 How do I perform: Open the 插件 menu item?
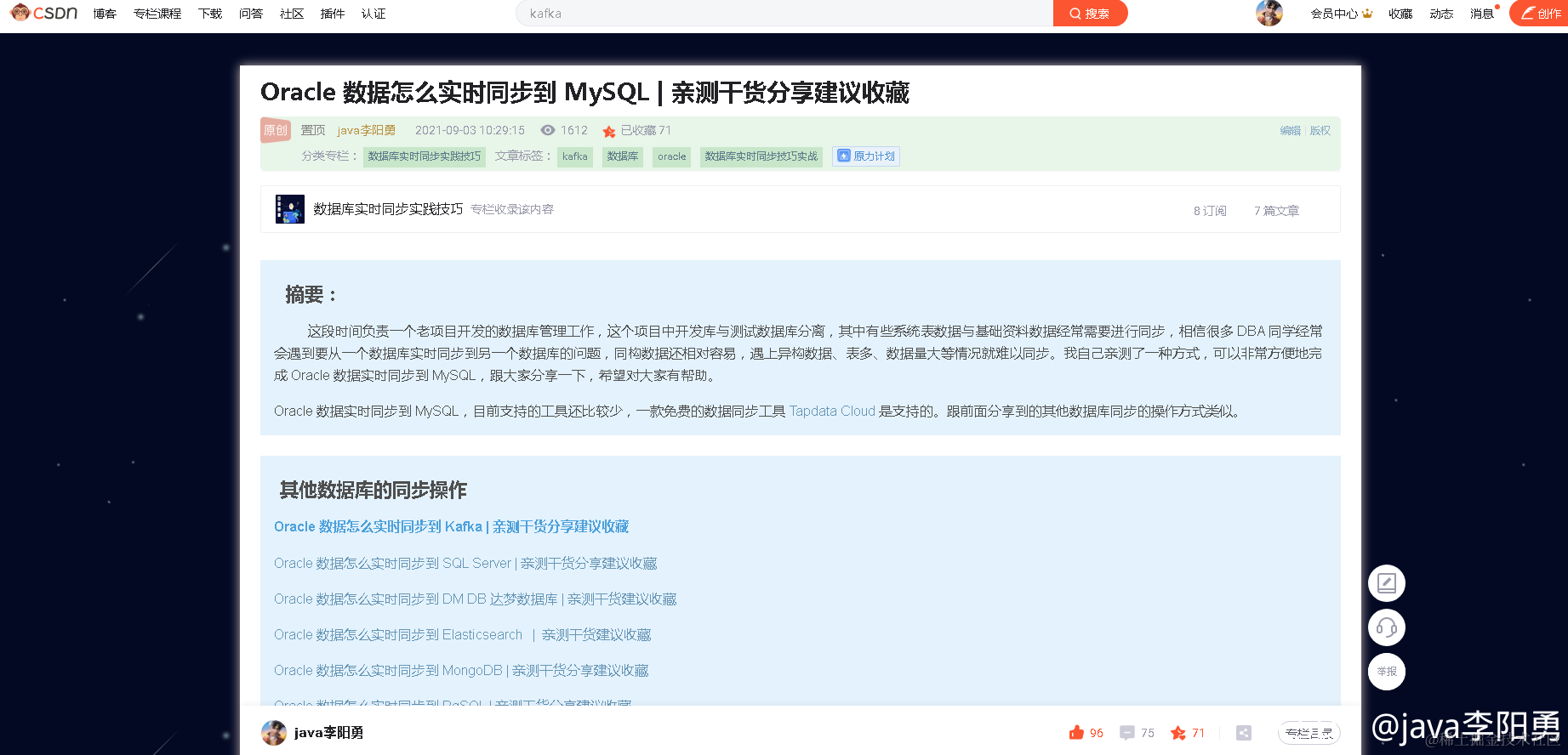coord(333,14)
